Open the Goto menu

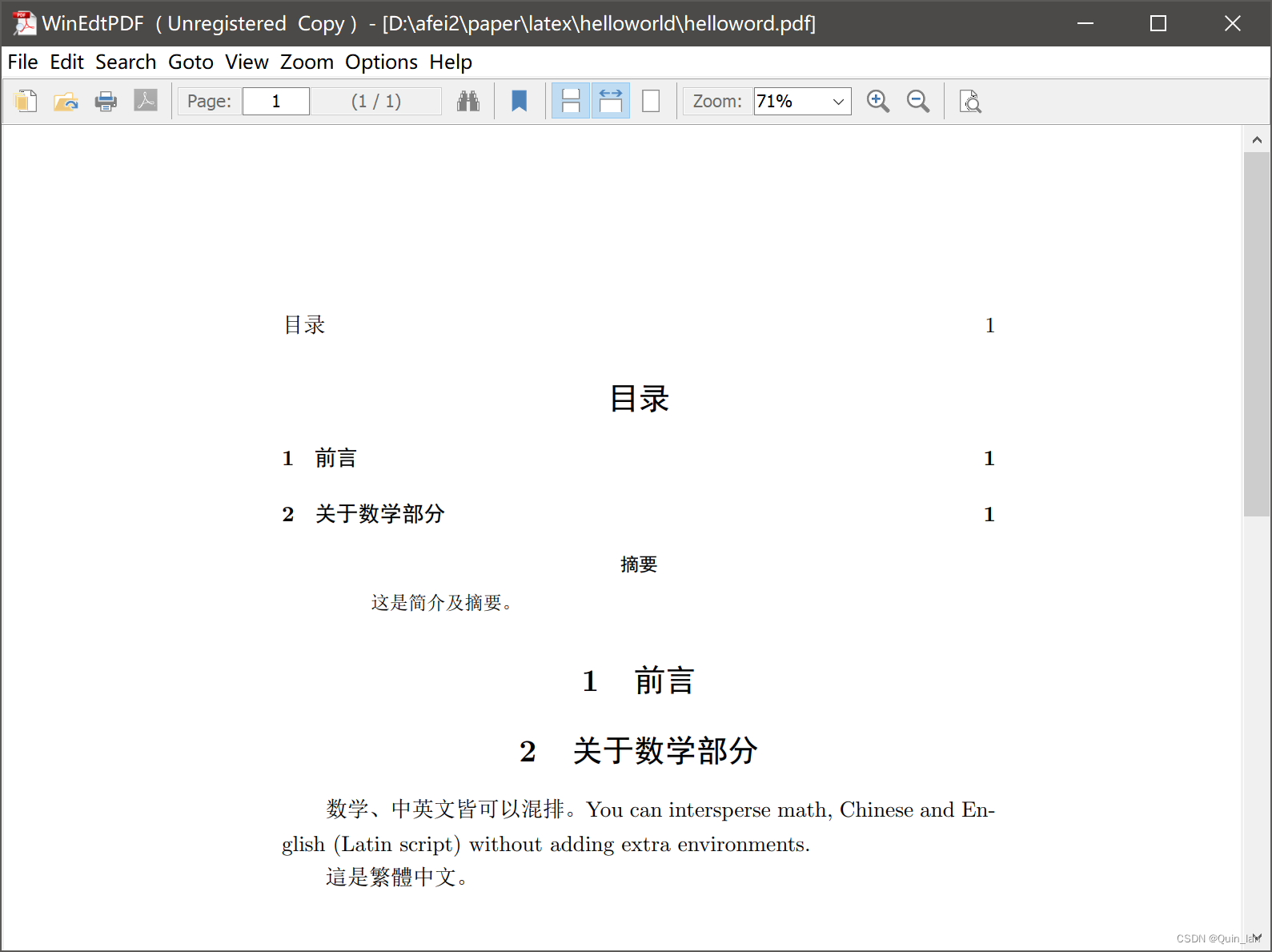click(191, 62)
